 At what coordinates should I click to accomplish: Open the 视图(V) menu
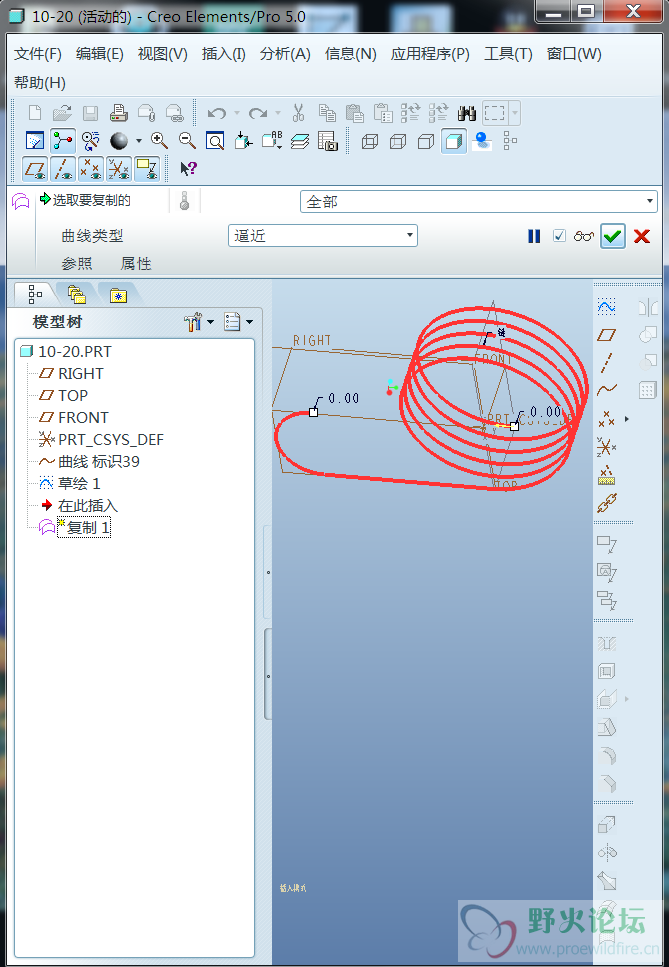coord(163,54)
